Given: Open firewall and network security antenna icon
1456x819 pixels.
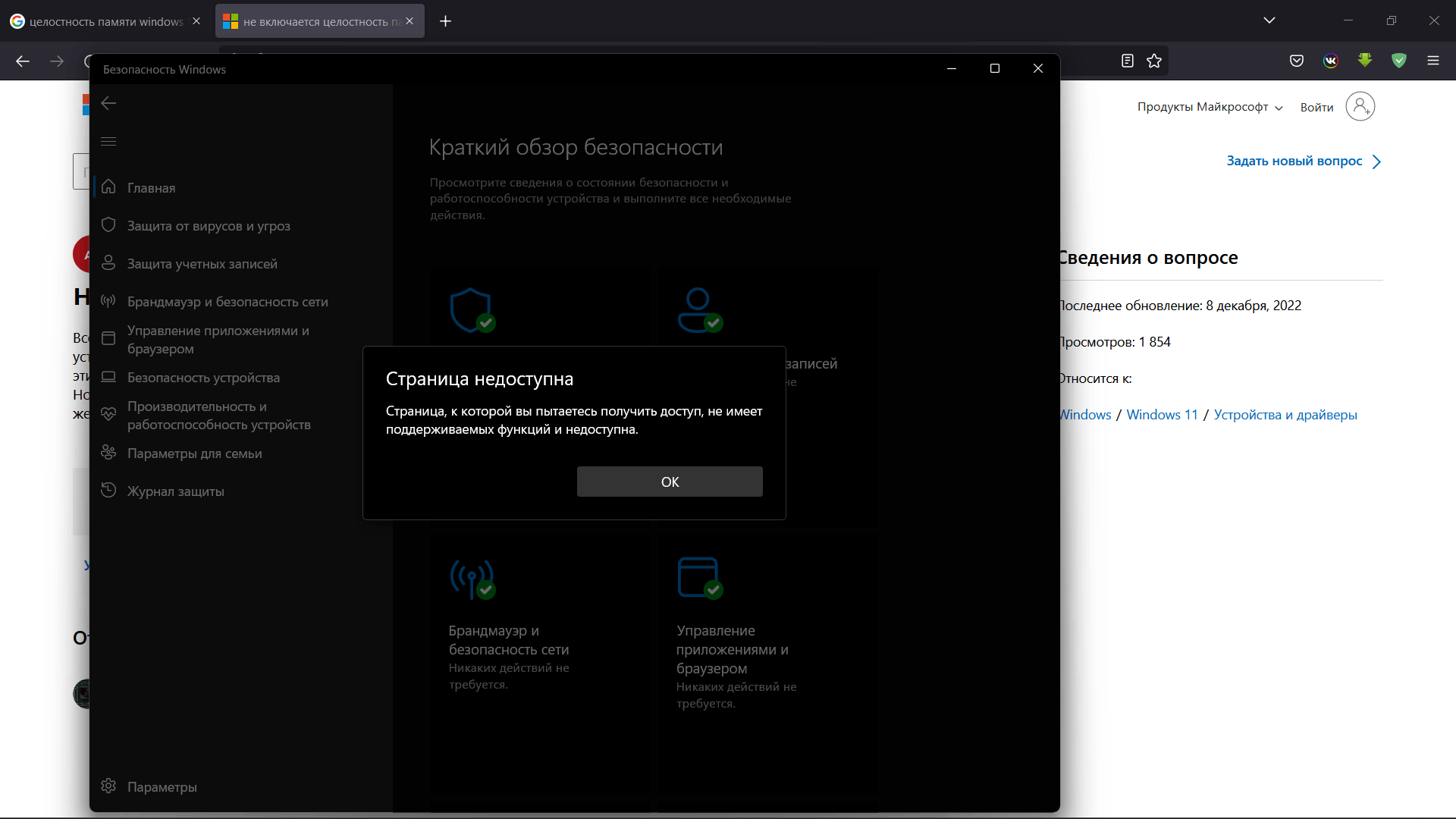Looking at the screenshot, I should tap(108, 301).
